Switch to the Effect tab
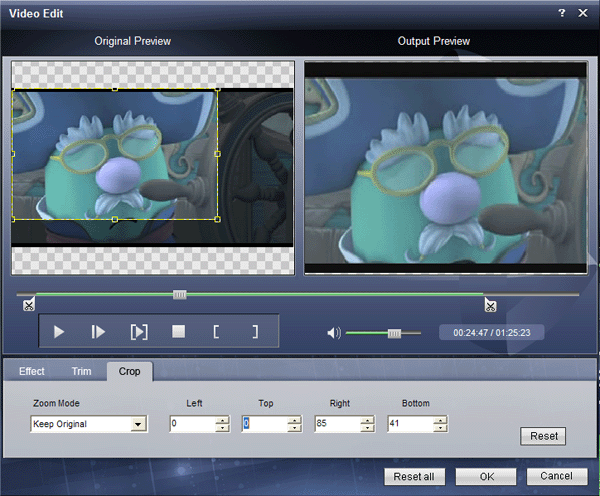Screen dimensions: 600x496 32,371
